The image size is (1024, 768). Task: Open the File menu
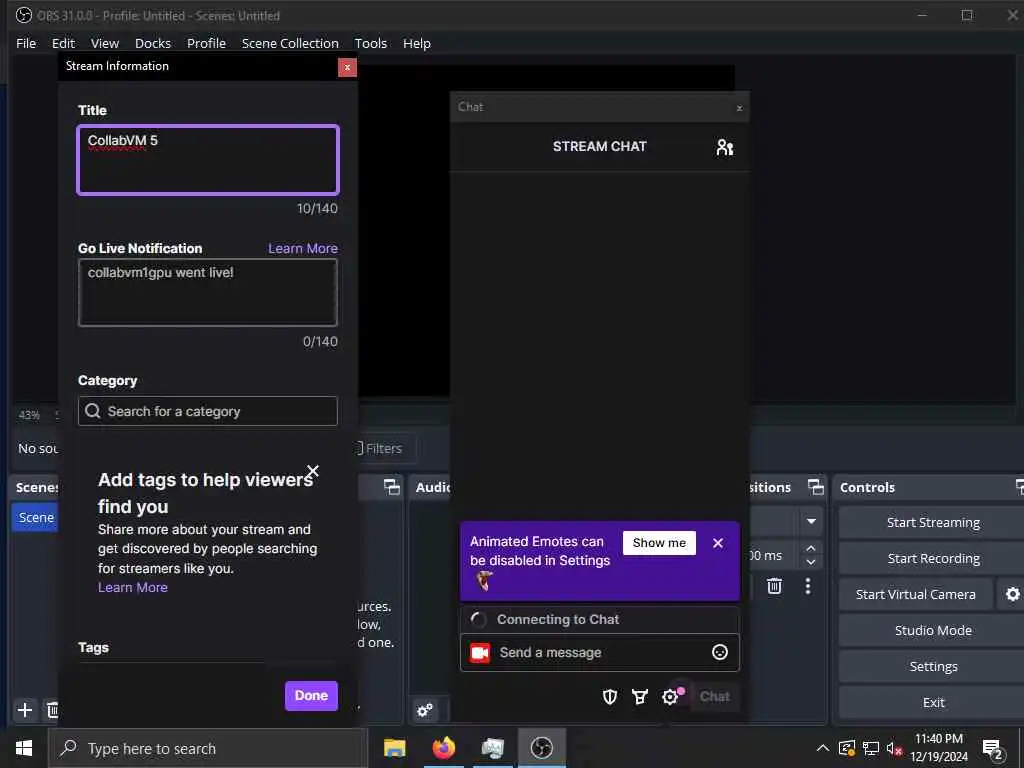(x=26, y=43)
